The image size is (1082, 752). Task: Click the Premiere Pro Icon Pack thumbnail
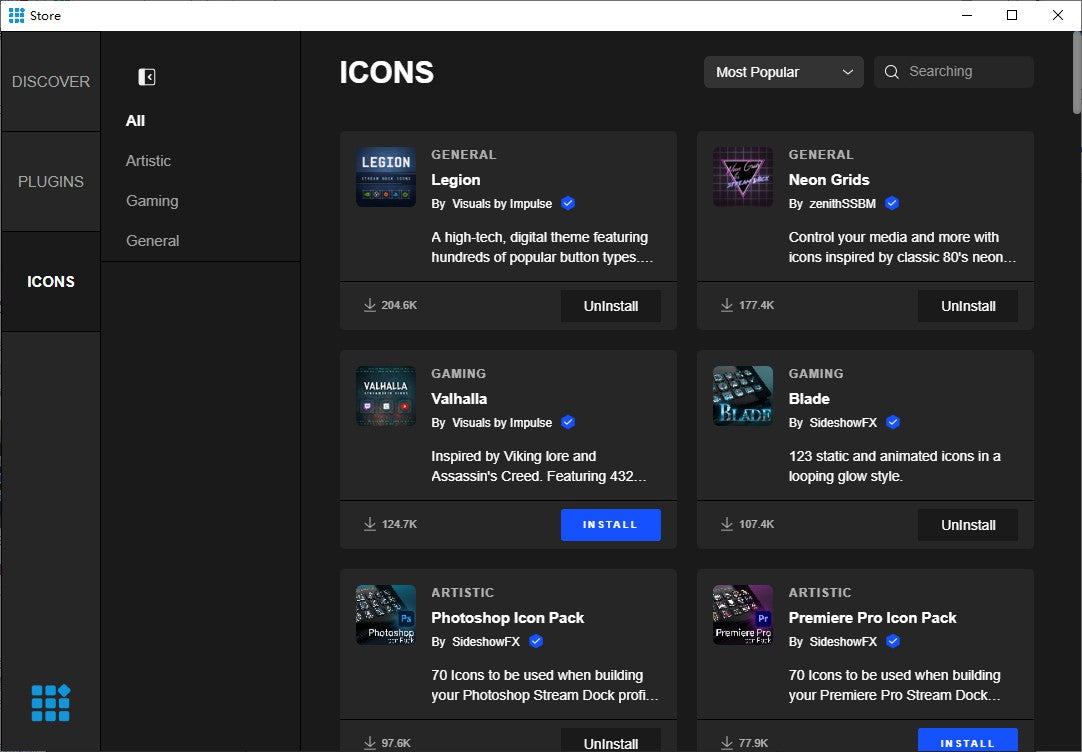point(742,615)
